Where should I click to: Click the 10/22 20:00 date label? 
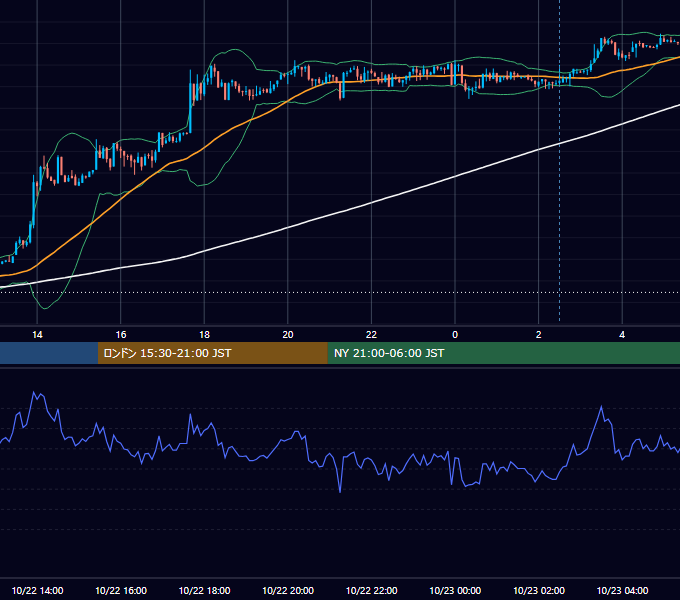[288, 590]
